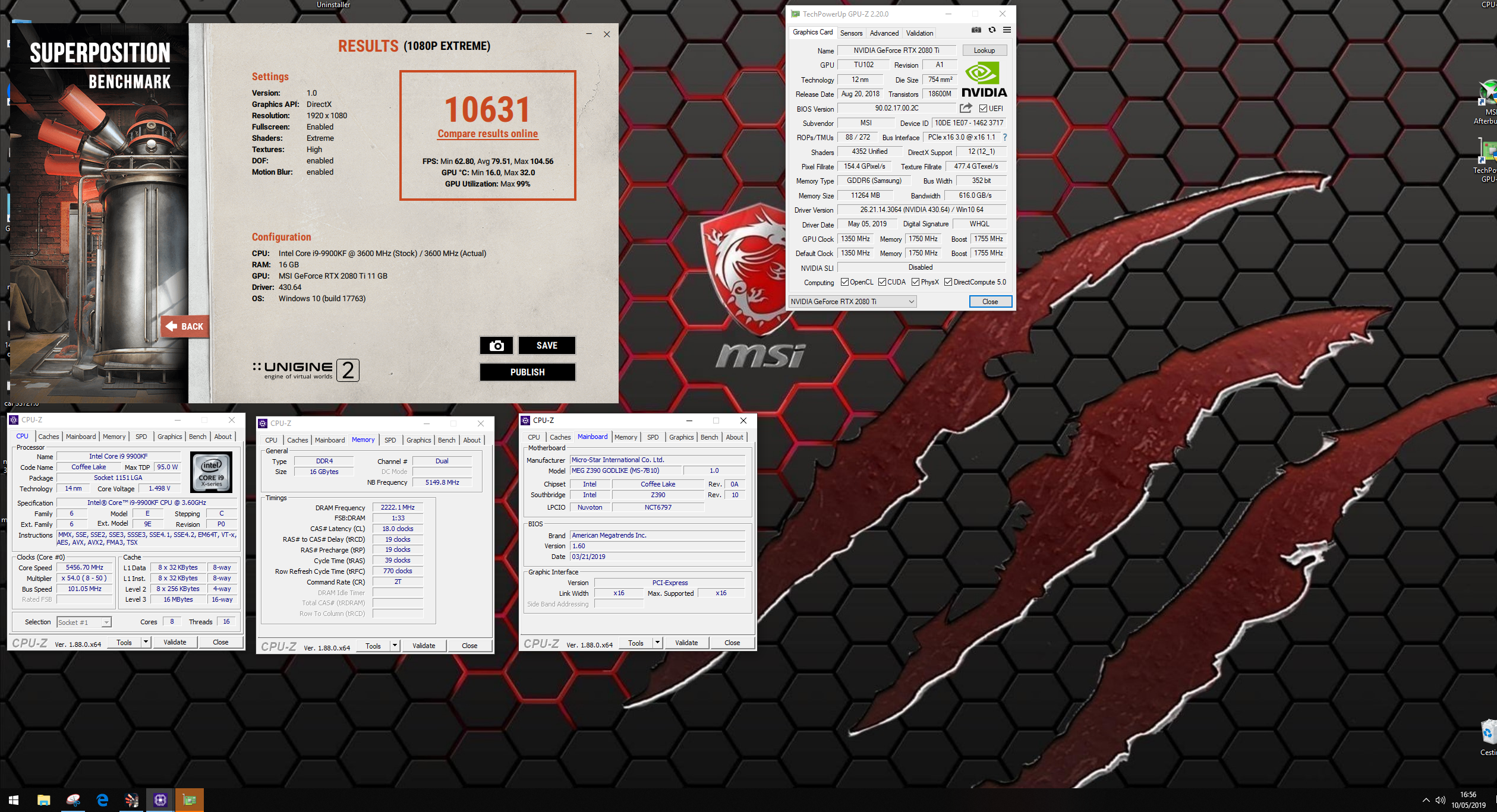Toggle the CUDA checkbox
The width and height of the screenshot is (1497, 812).
(882, 282)
